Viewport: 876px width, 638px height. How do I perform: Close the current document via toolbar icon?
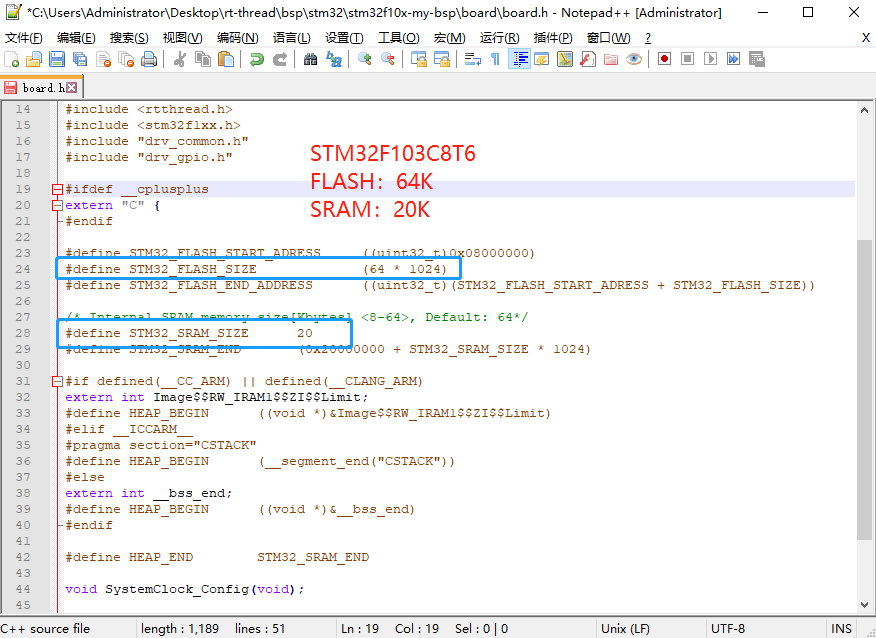coord(103,59)
